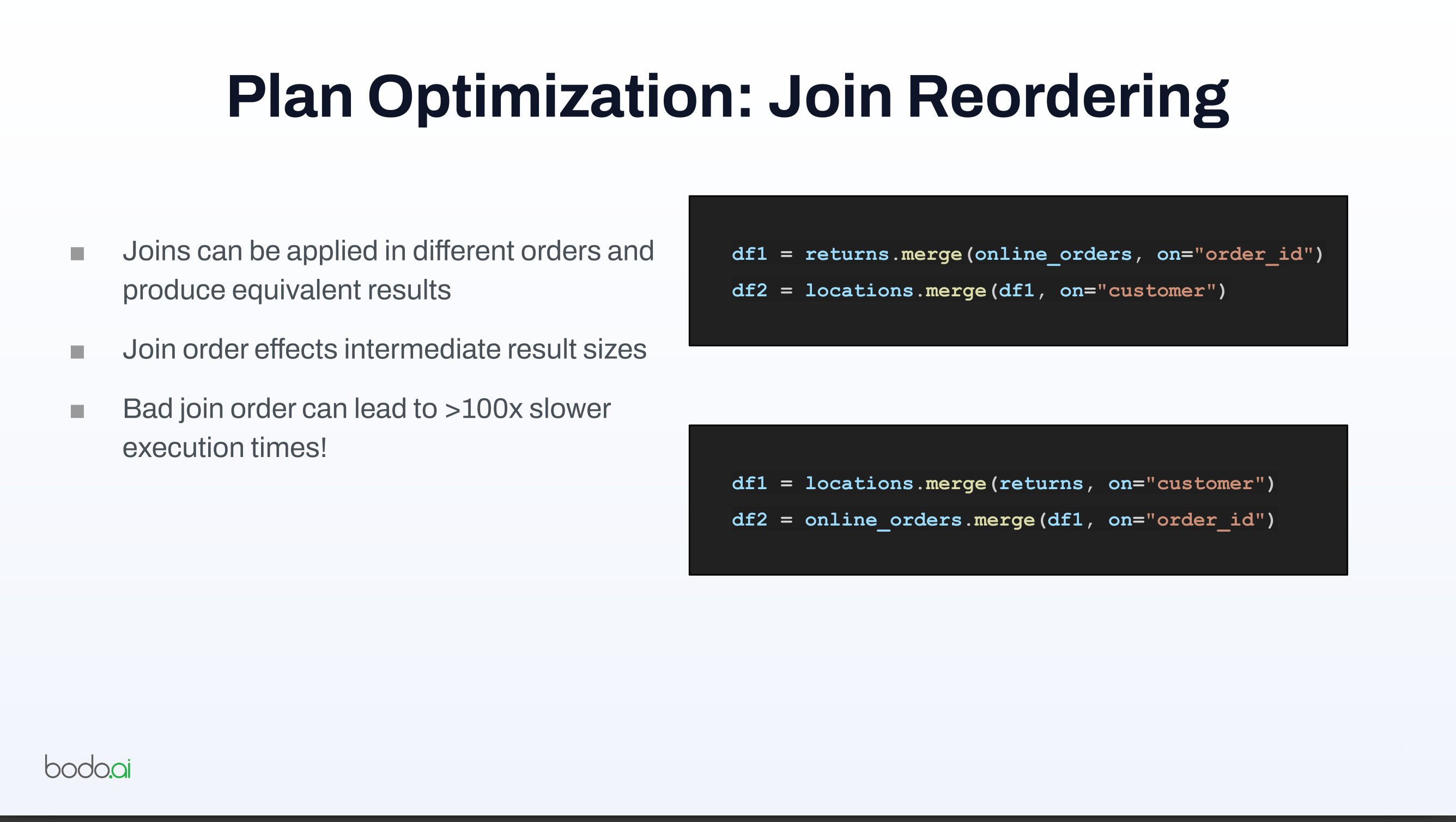Click 'locations.merge(returns' in the bottom code block
This screenshot has width=1456, height=822.
943,484
